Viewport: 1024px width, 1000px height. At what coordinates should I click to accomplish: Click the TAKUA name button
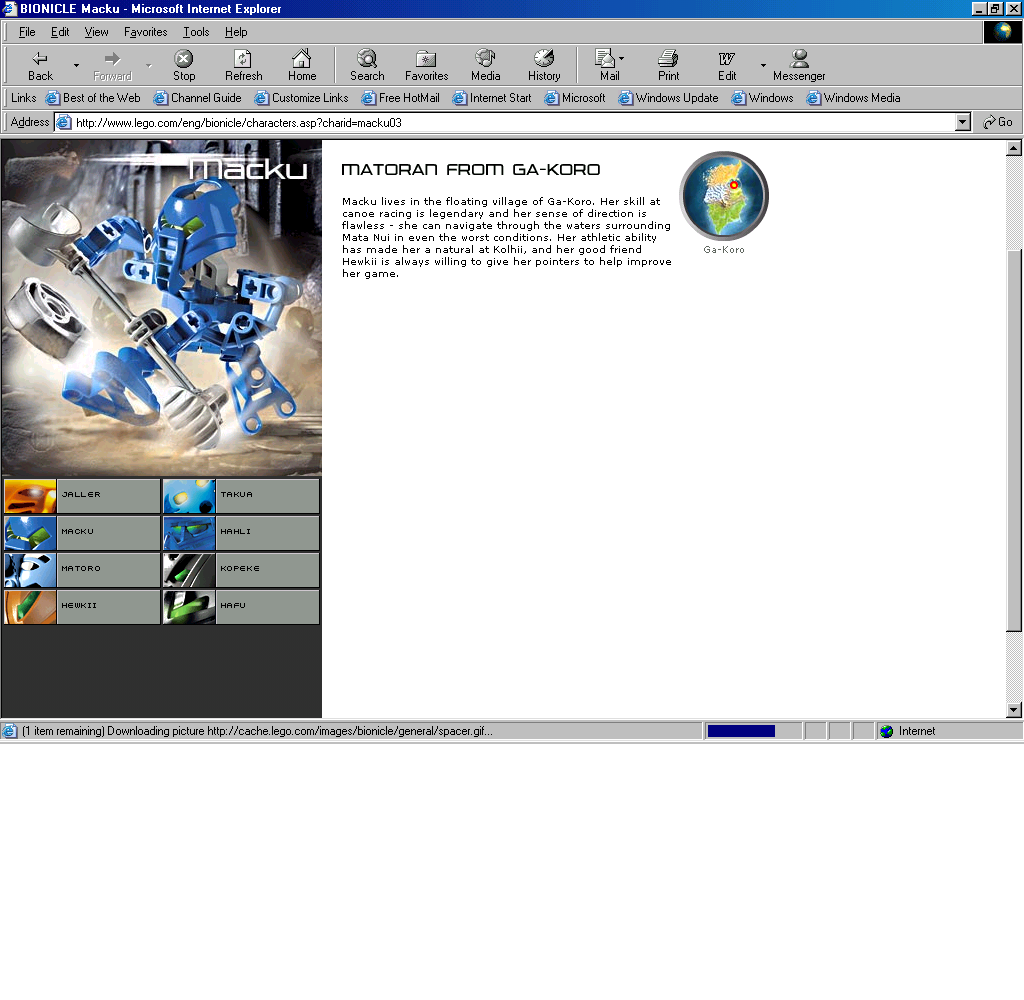tap(267, 496)
